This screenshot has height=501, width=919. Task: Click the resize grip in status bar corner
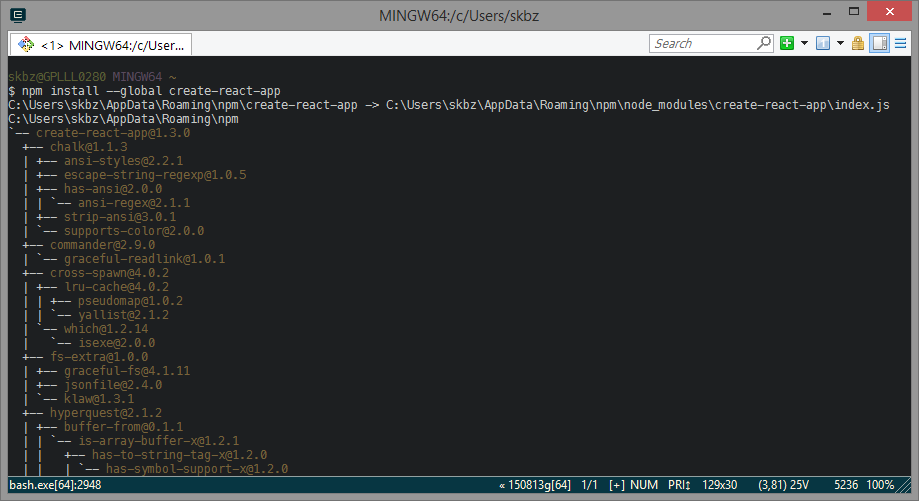tap(904, 485)
